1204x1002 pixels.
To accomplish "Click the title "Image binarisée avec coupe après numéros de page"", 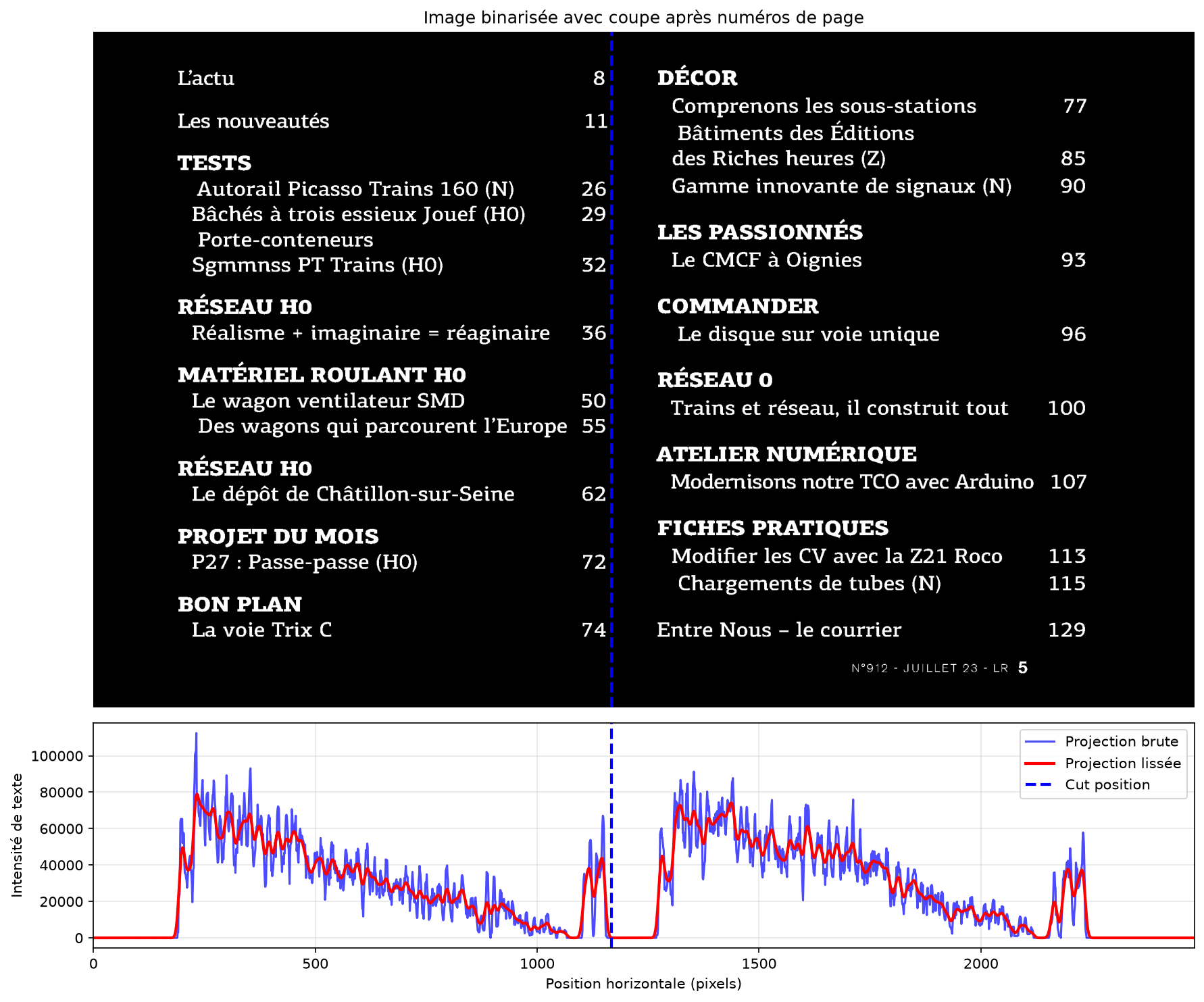I will pyautogui.click(x=643, y=17).
